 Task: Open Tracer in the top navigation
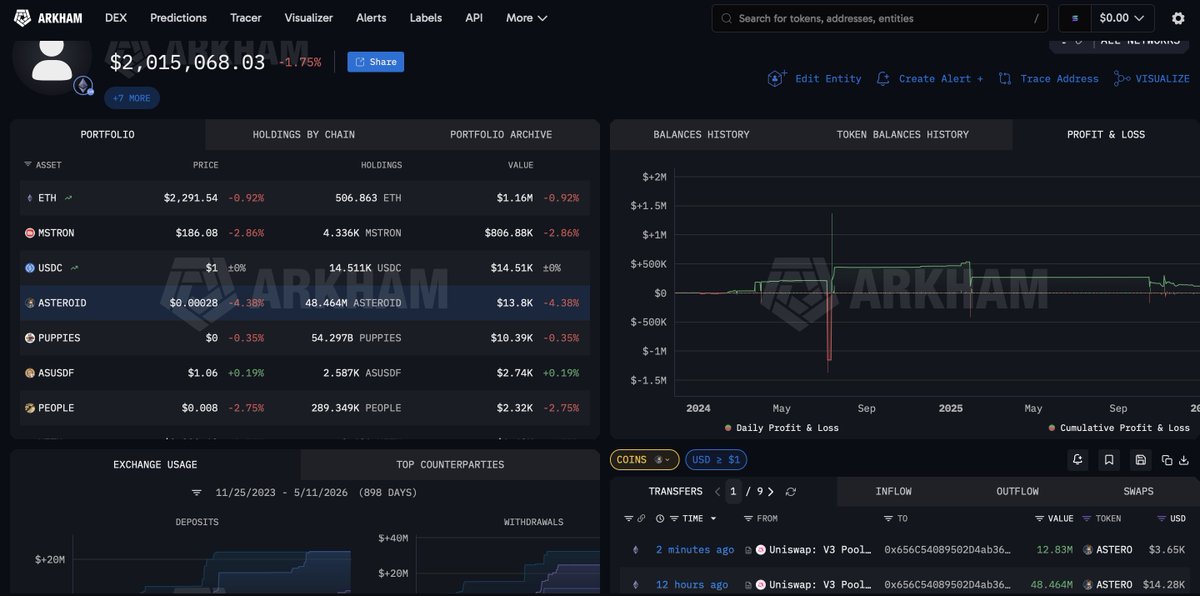[x=246, y=18]
